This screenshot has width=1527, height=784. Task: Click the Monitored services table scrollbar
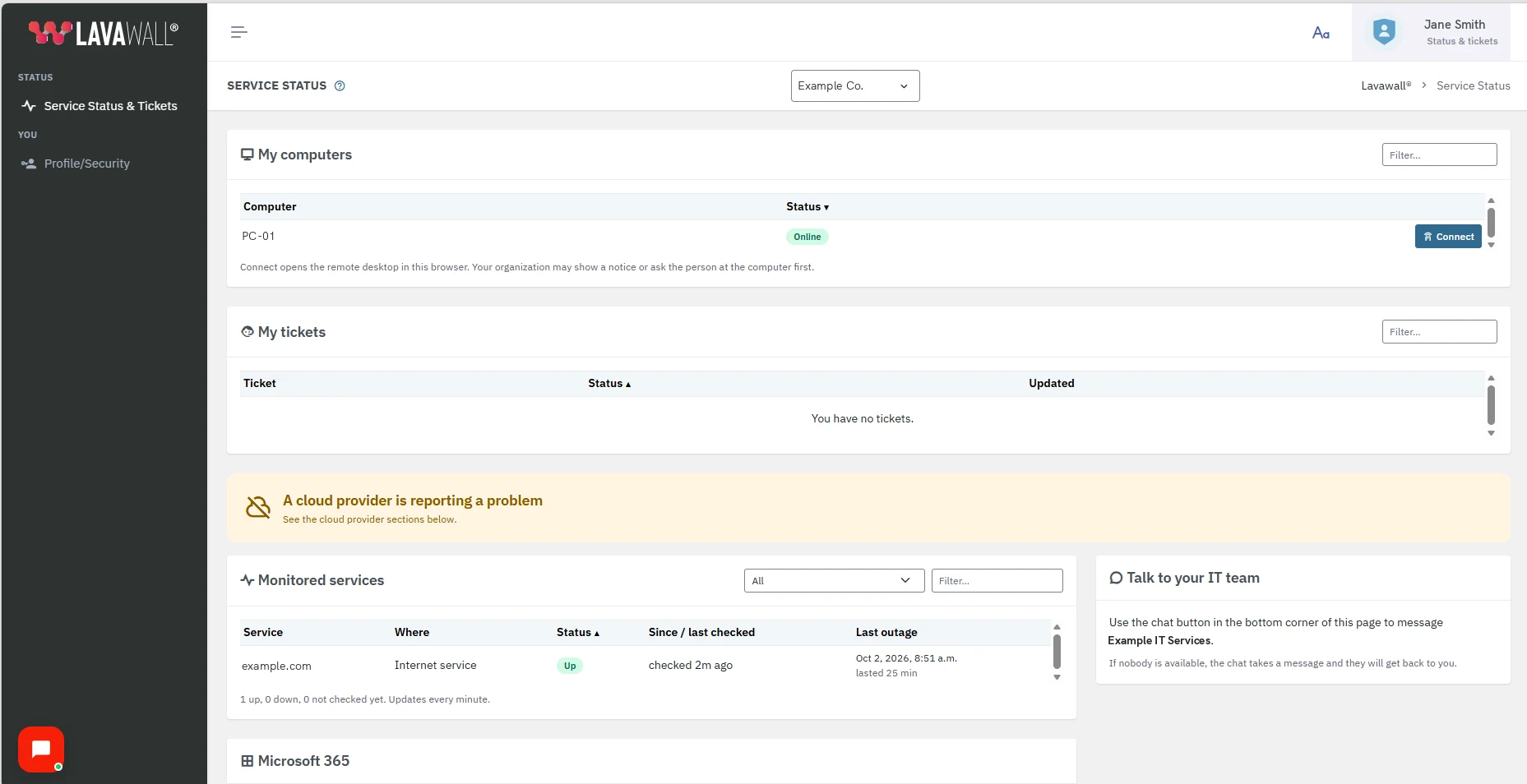[1057, 652]
